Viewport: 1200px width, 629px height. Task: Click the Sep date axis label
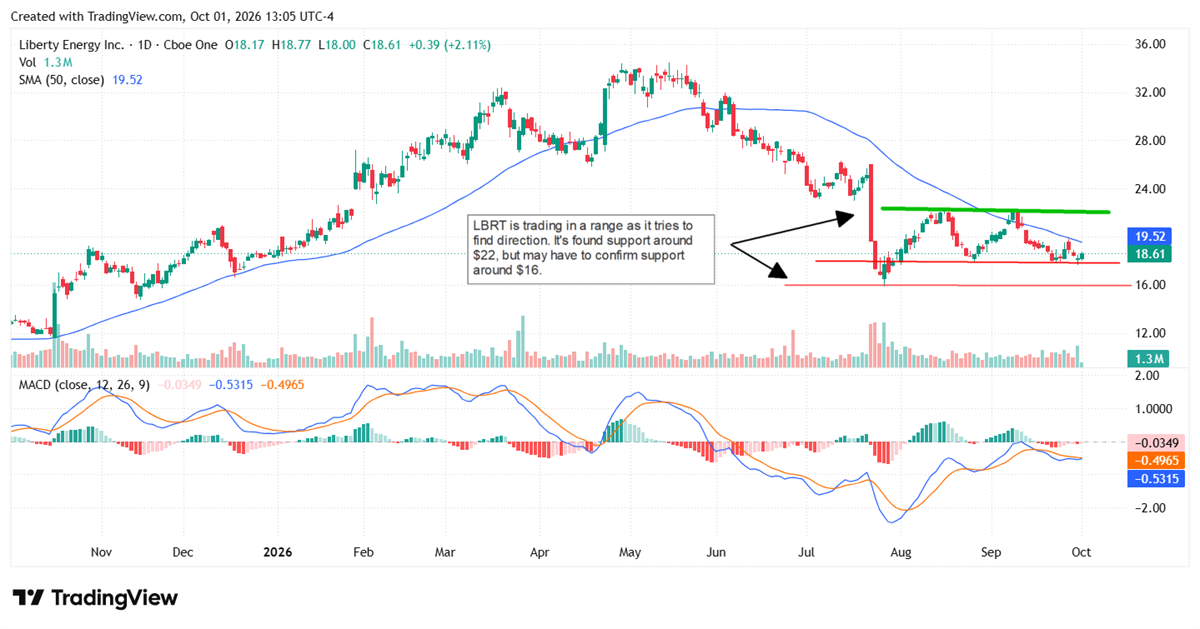coord(991,552)
